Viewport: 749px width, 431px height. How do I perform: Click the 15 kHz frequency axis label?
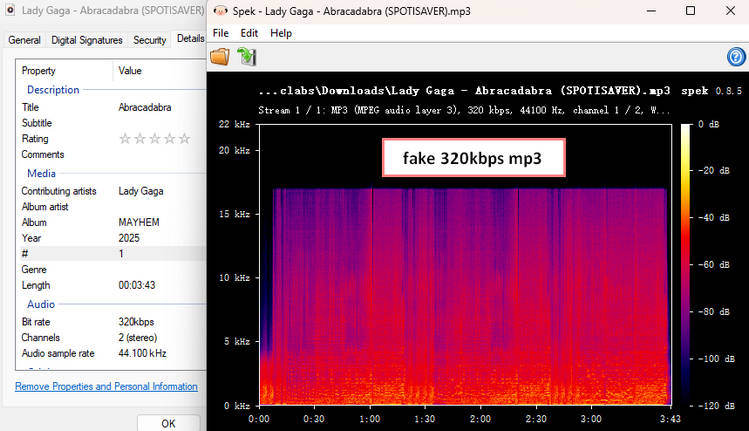click(234, 214)
